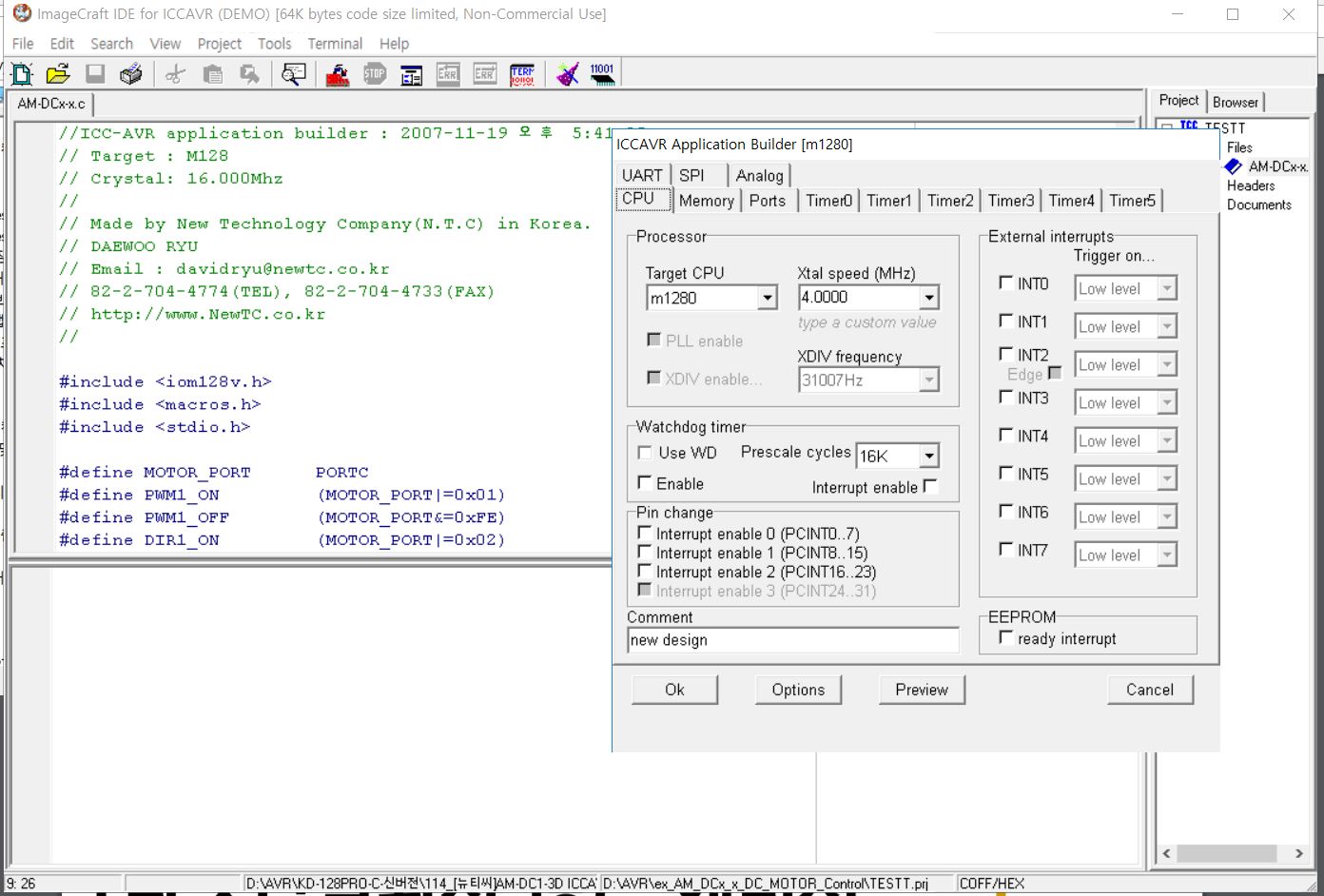
Task: Open the Project menu
Action: click(x=219, y=44)
